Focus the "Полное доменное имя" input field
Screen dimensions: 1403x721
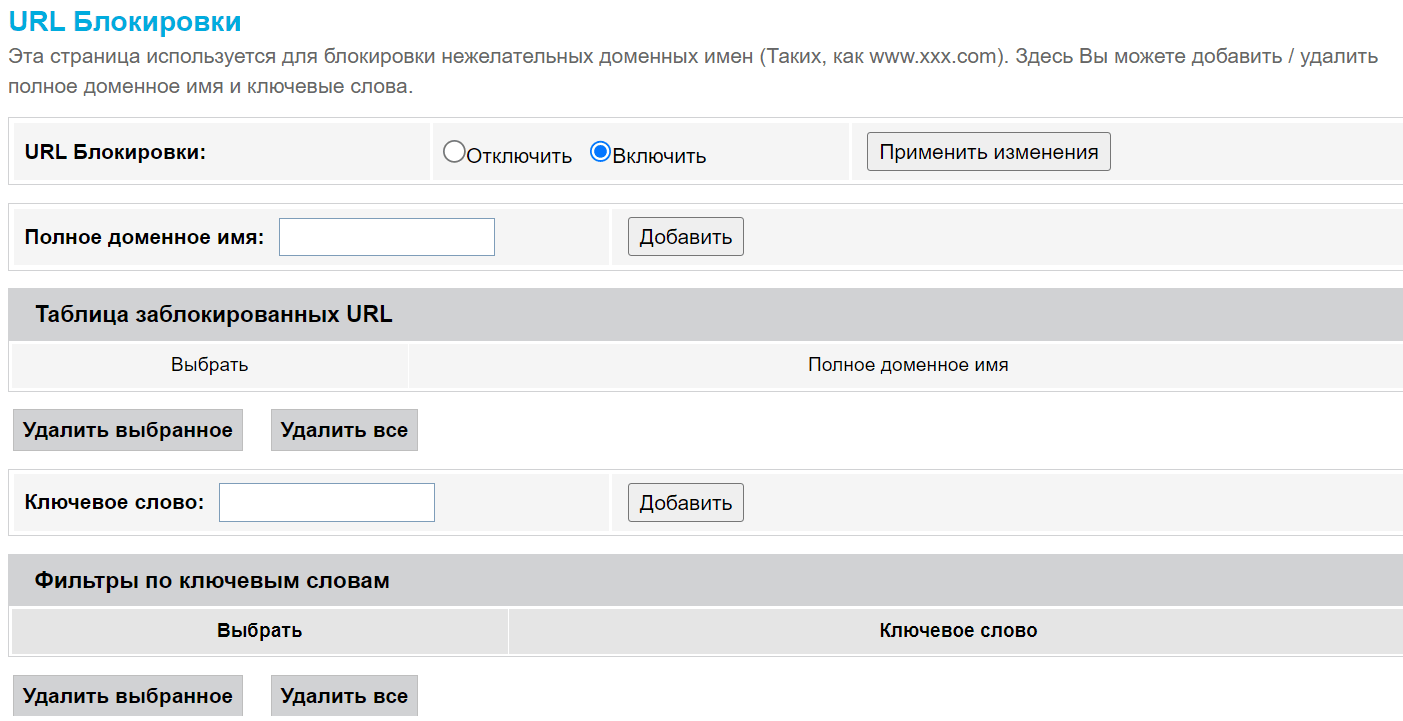point(386,237)
